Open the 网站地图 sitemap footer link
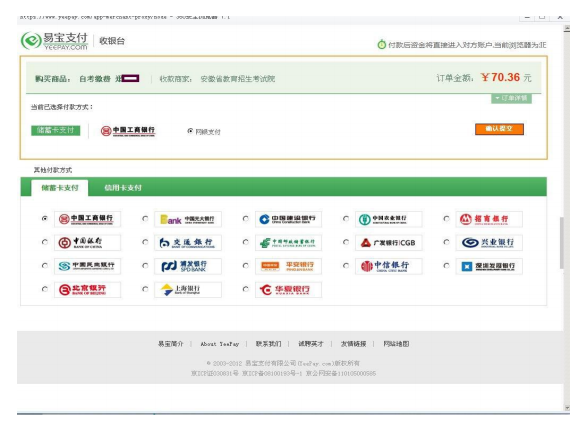 tap(396, 344)
